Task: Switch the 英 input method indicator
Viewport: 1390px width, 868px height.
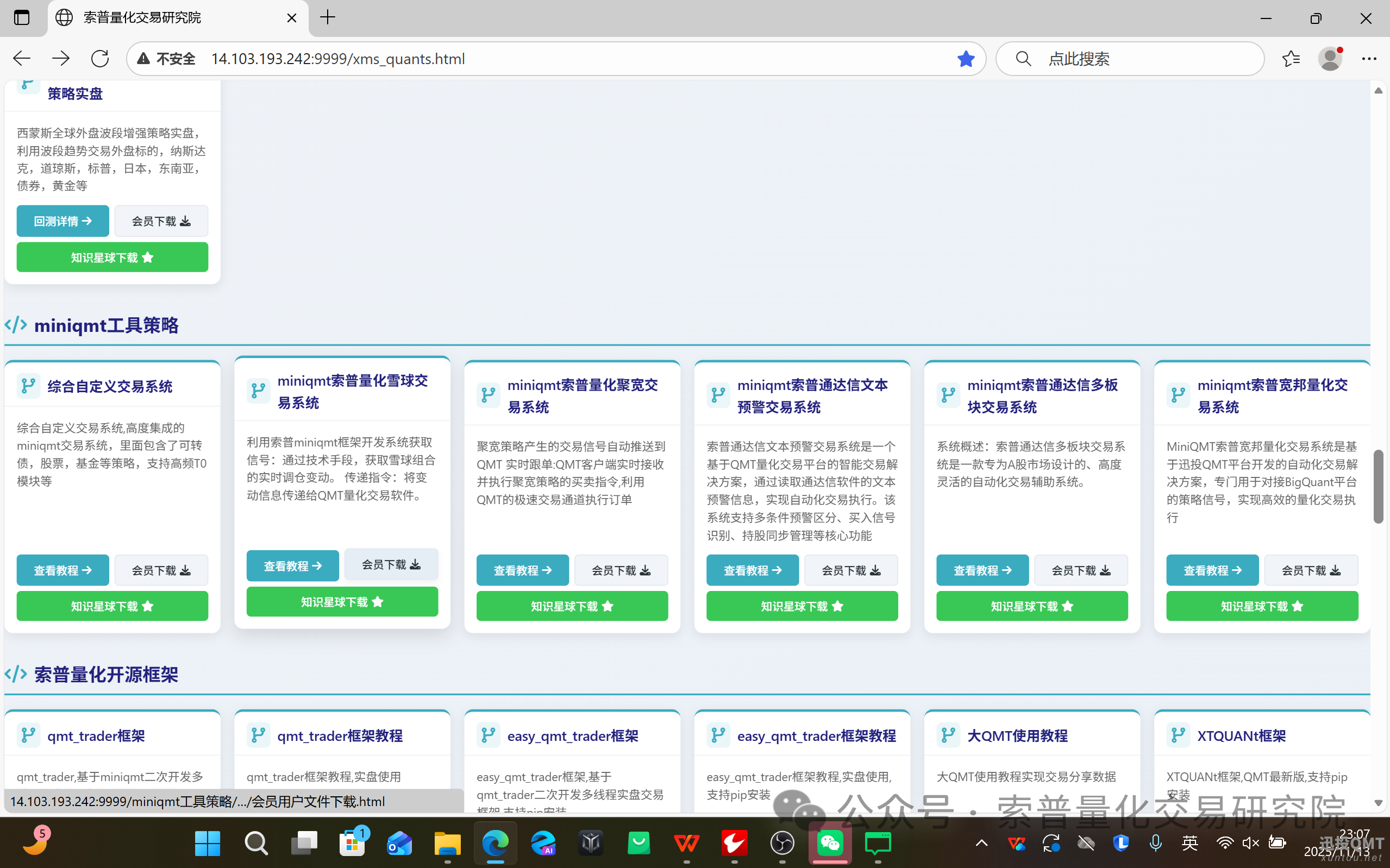Action: pyautogui.click(x=1190, y=844)
